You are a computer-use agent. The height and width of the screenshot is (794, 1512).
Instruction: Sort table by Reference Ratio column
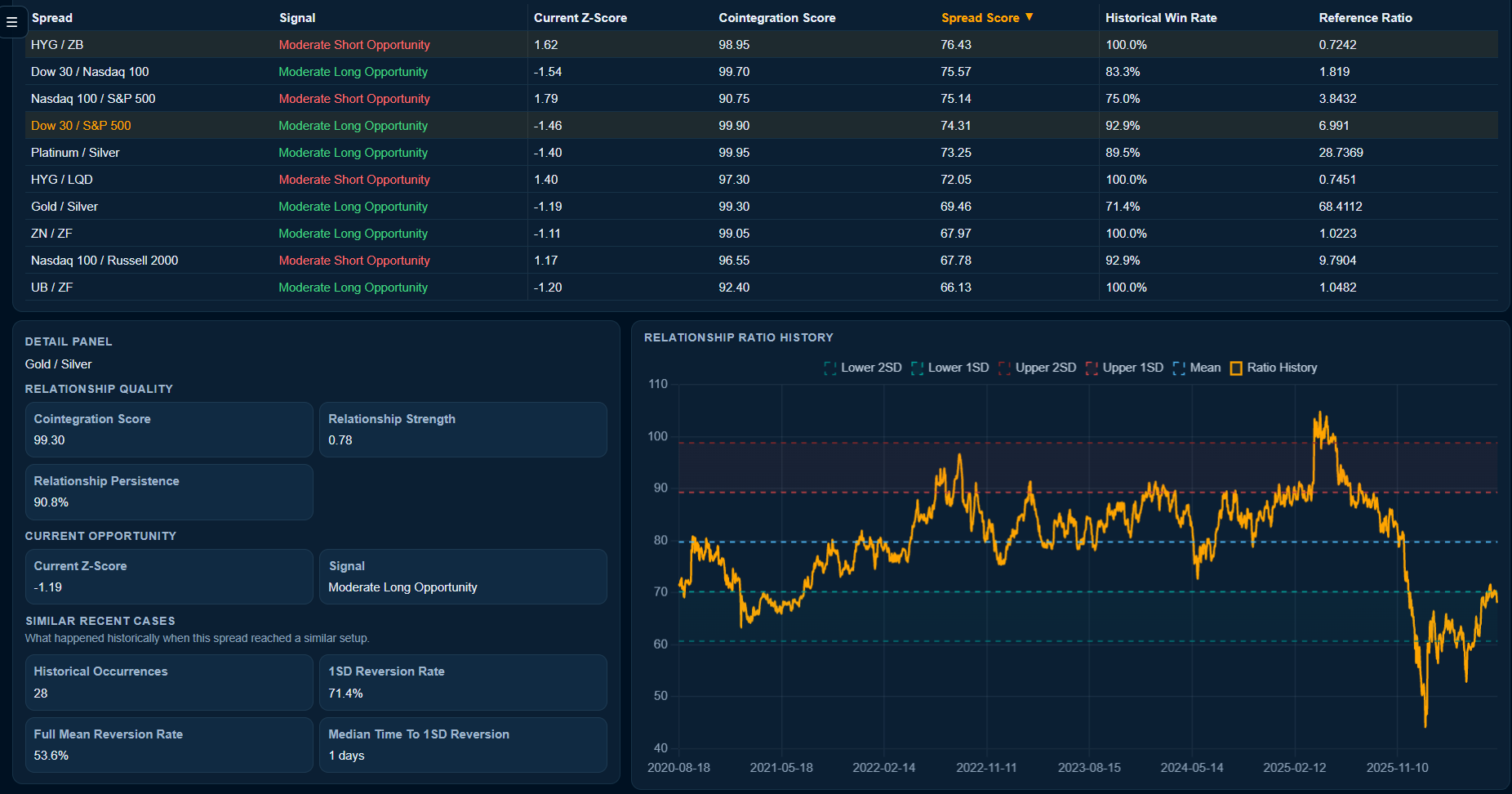tap(1365, 18)
